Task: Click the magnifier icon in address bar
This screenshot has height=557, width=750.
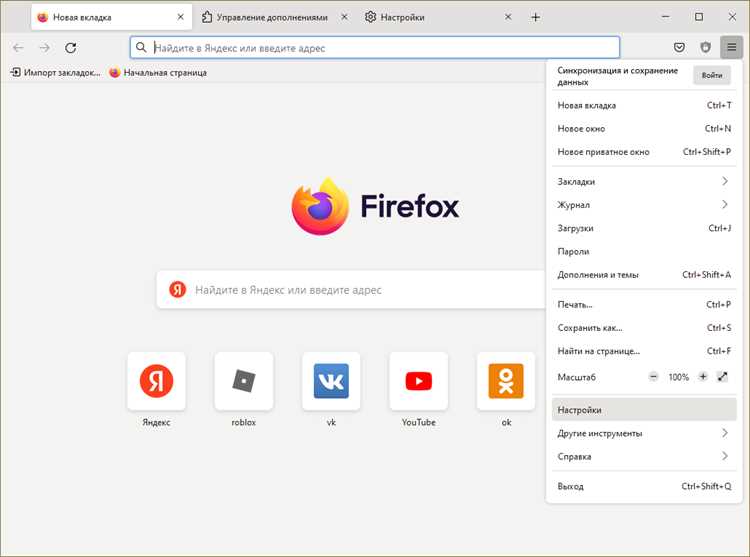Action: (x=141, y=47)
